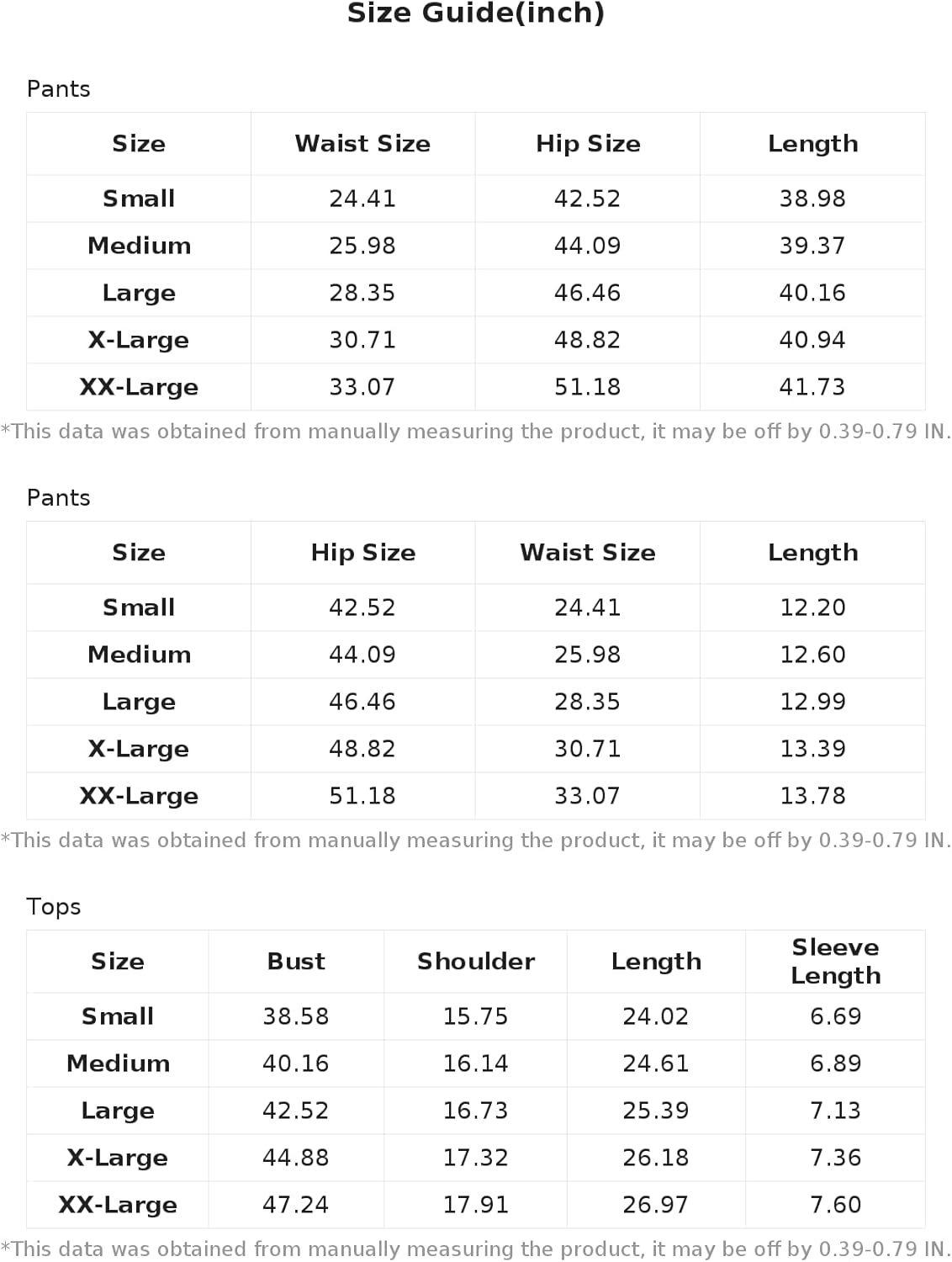Image resolution: width=952 pixels, height=1262 pixels.
Task: Click the 12.99 length cell
Action: click(x=812, y=702)
